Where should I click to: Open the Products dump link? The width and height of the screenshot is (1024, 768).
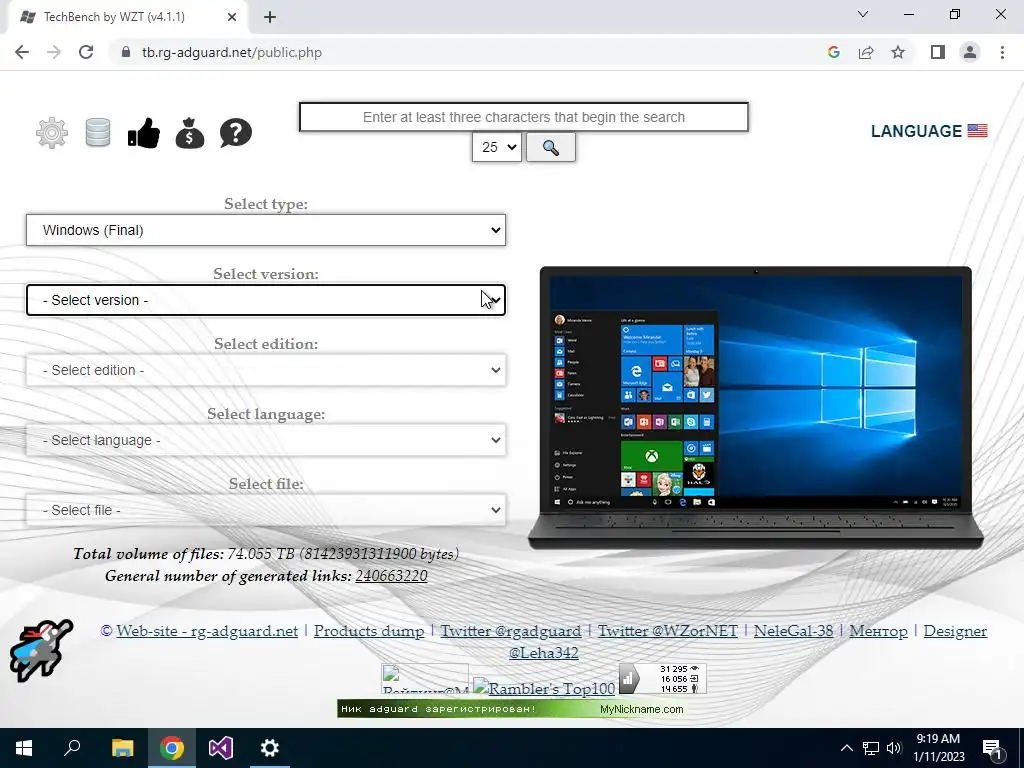tap(369, 631)
